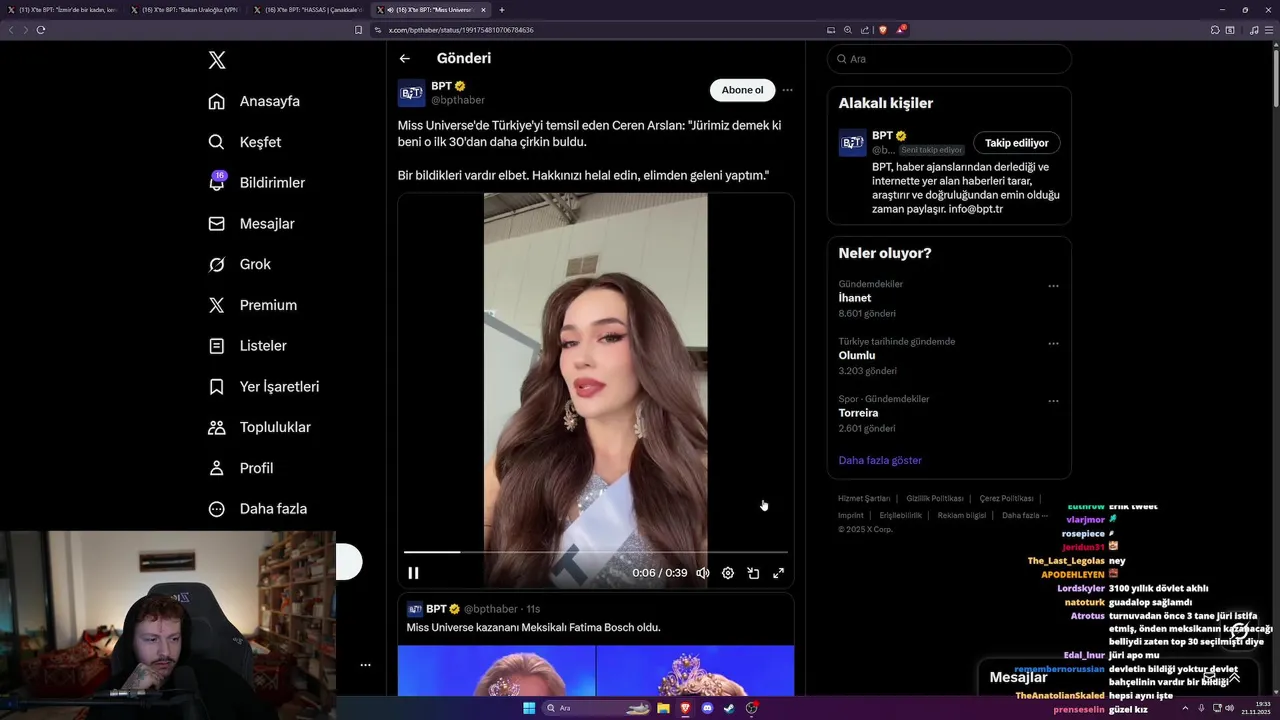Open page zoom magnifier icon
This screenshot has width=1280, height=720.
848,30
